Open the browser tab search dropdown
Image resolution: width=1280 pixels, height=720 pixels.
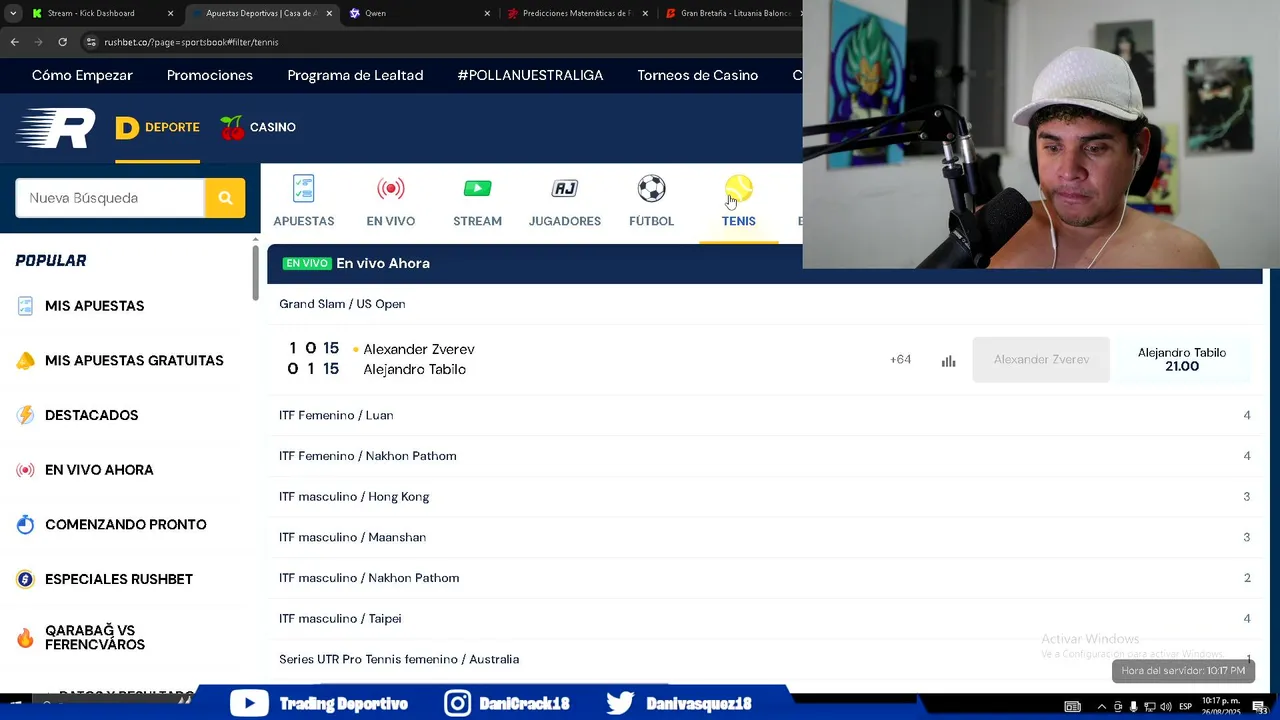click(13, 13)
